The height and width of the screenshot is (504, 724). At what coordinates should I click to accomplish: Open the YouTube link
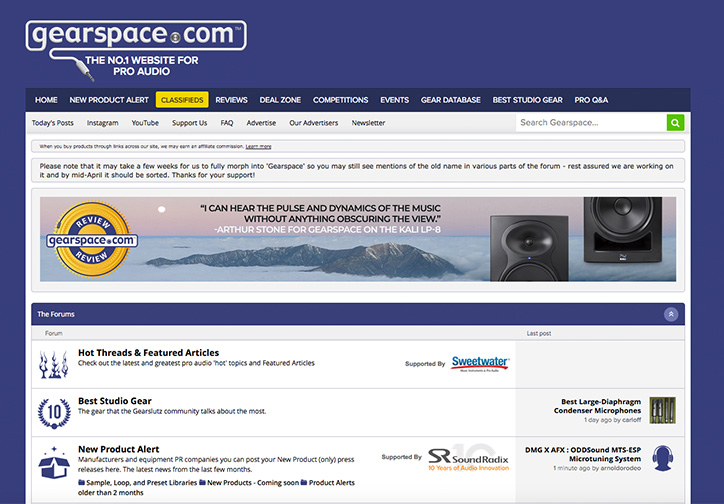click(145, 123)
